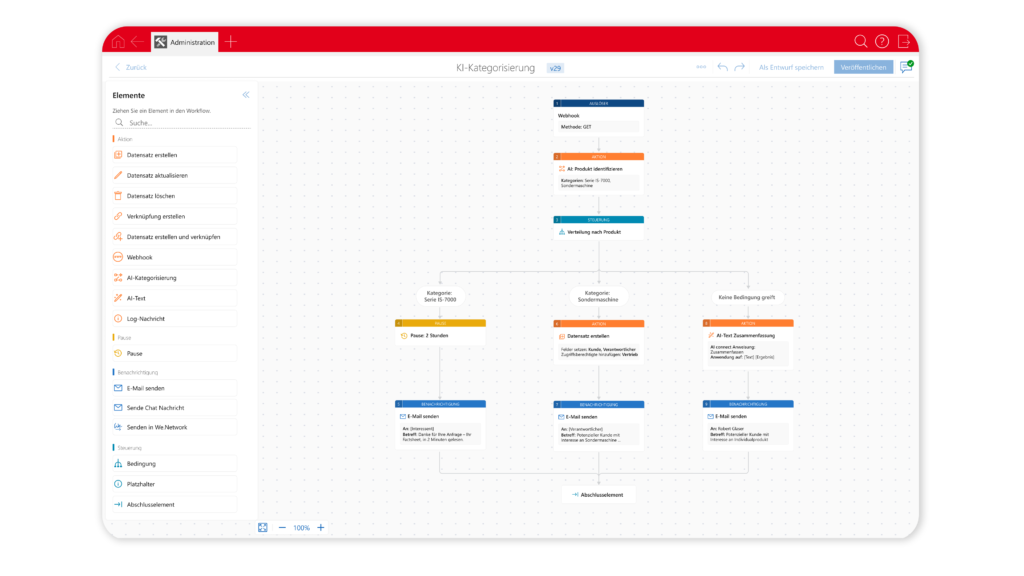This screenshot has height=576, width=1024.
Task: Open the search magnifier in the top bar
Action: click(860, 41)
